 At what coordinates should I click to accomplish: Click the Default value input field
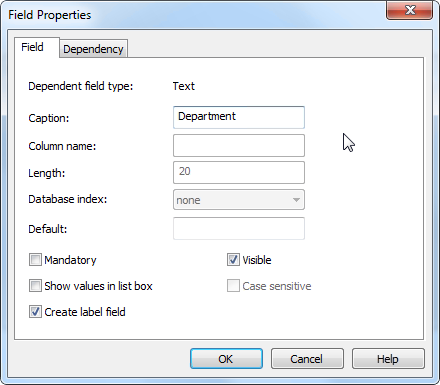tap(239, 228)
